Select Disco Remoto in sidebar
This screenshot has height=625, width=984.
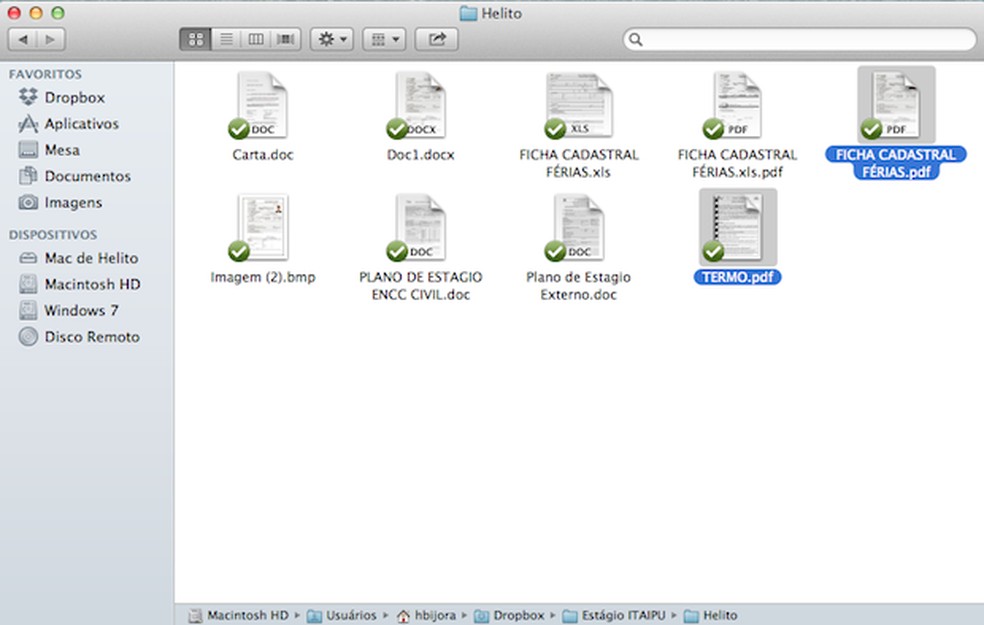pyautogui.click(x=79, y=337)
